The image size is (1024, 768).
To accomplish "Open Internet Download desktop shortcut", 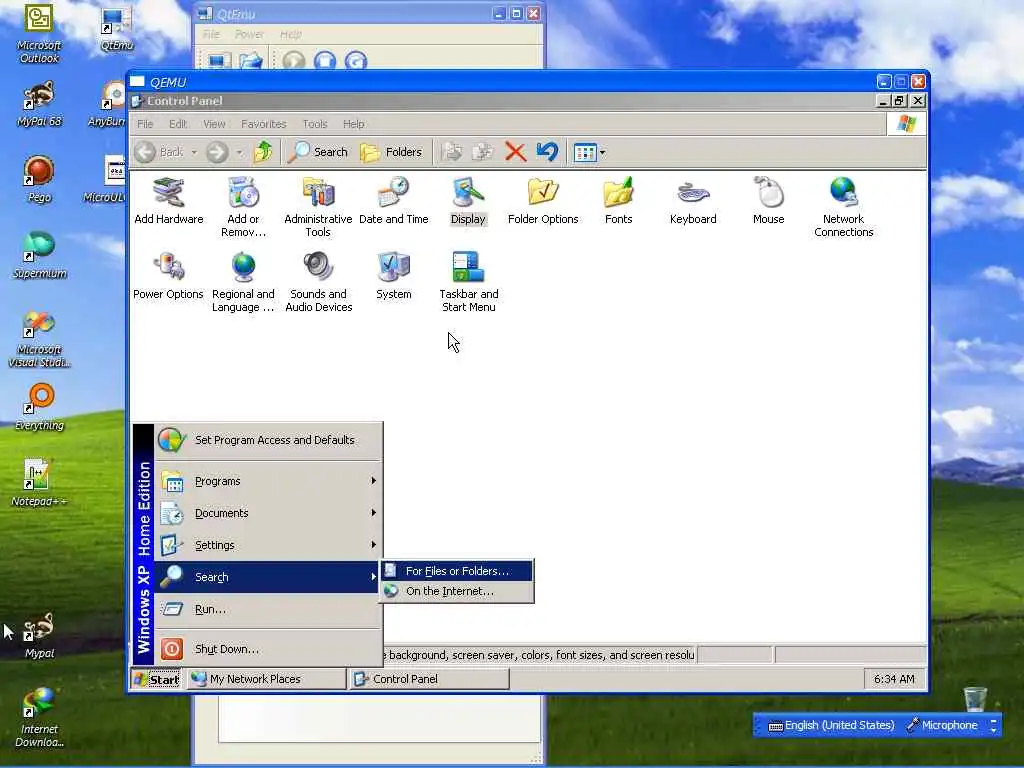I will [39, 717].
